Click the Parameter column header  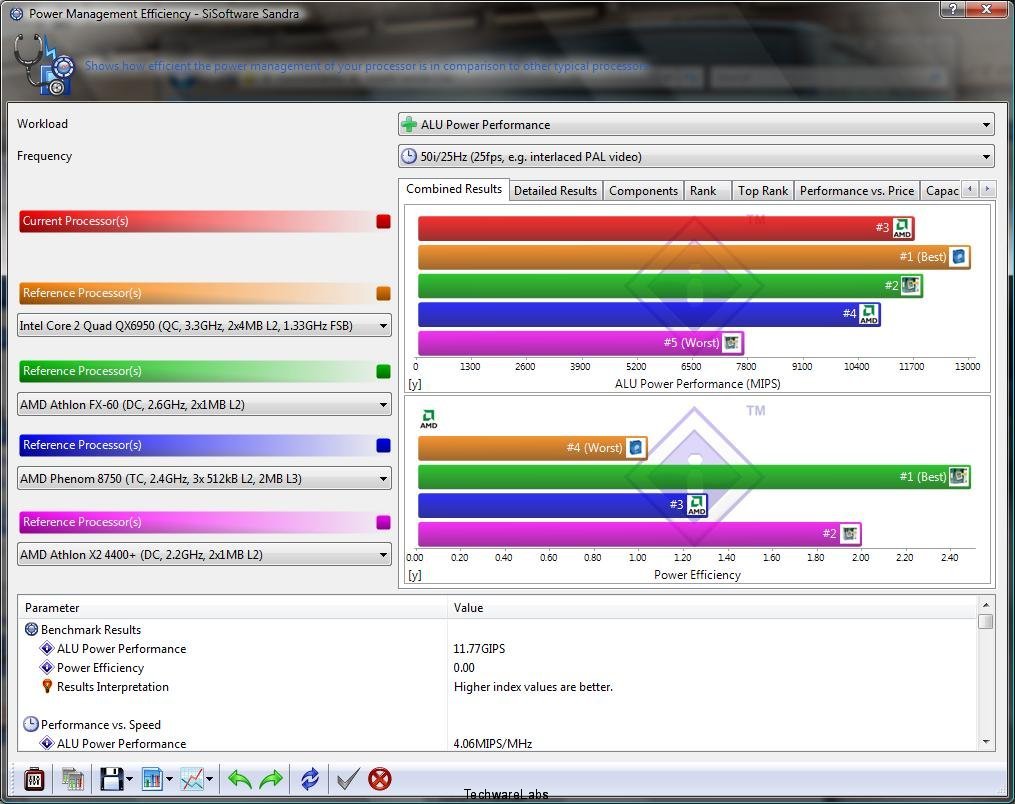coord(232,608)
